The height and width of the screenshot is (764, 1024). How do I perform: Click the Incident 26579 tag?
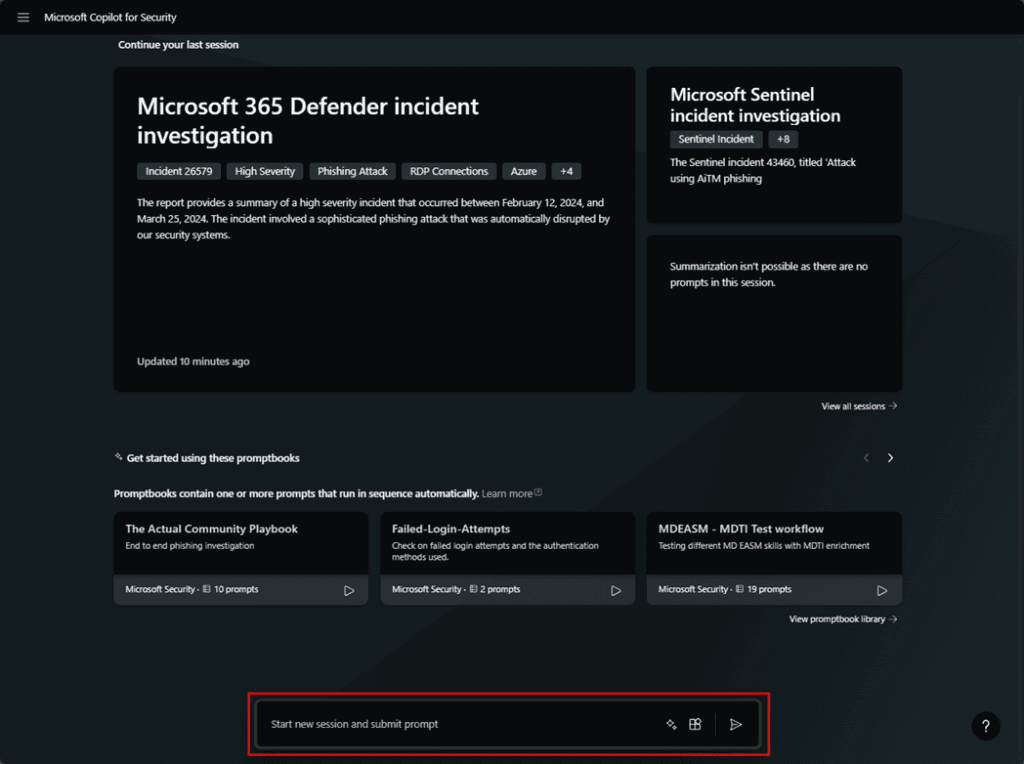coord(179,171)
